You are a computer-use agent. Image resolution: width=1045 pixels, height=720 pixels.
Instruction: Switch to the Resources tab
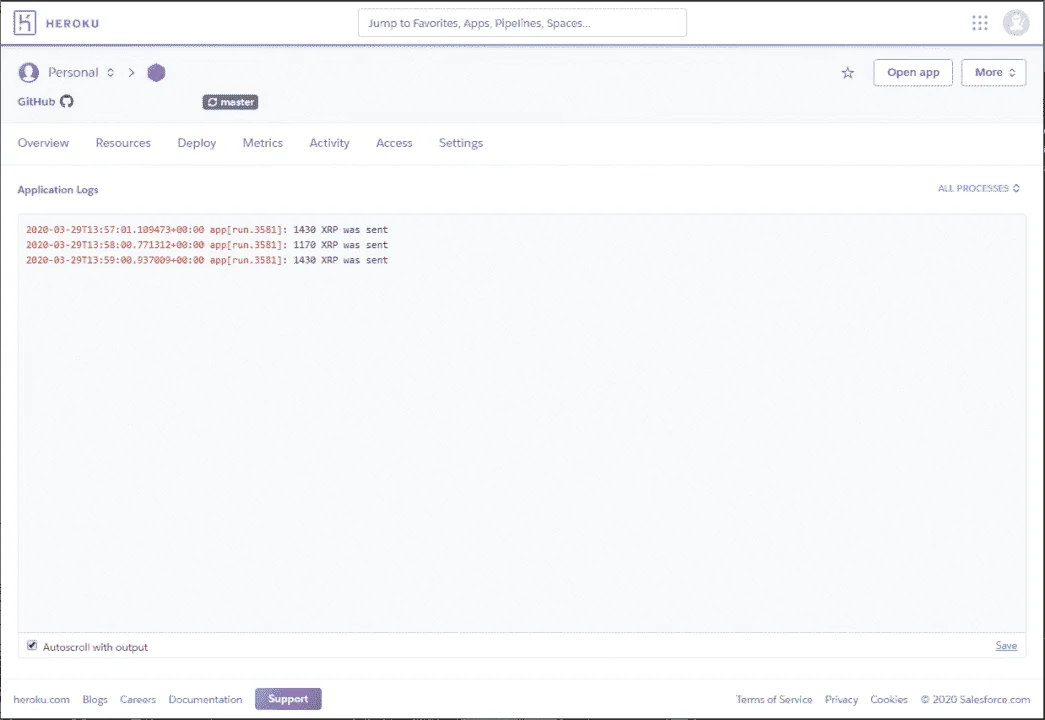123,143
